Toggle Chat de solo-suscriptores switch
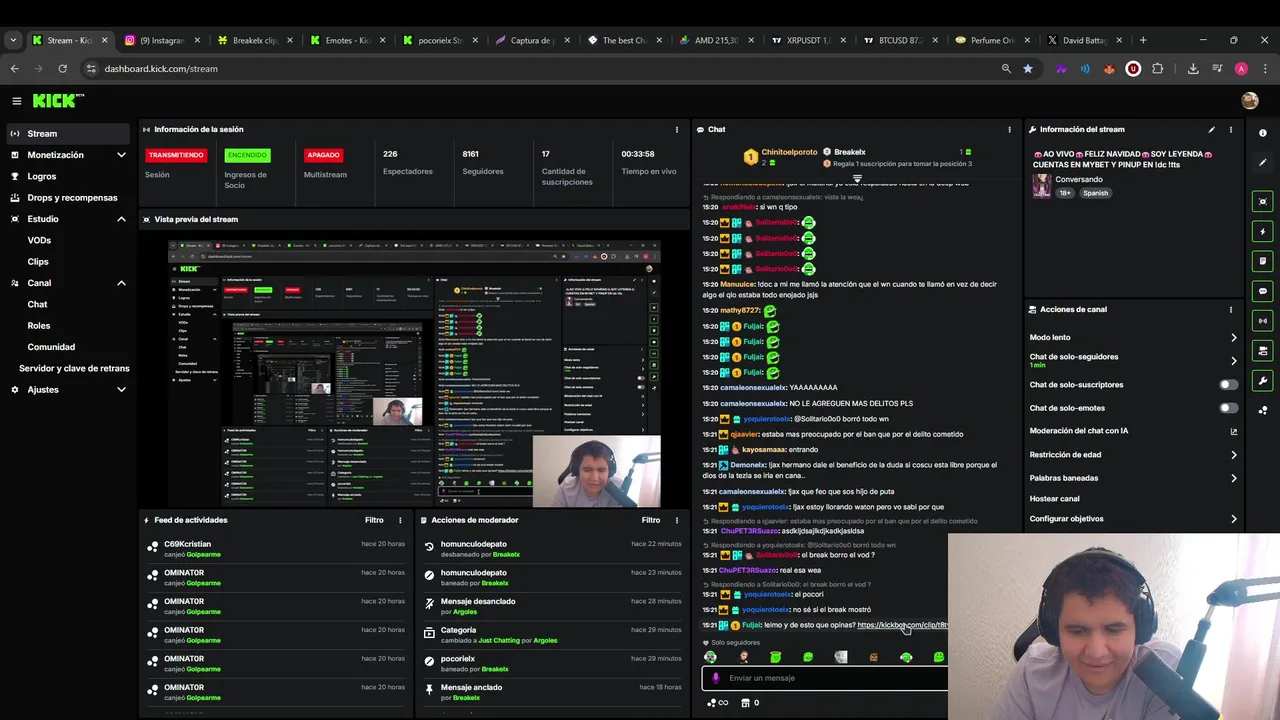The image size is (1280, 720). coord(1228,385)
